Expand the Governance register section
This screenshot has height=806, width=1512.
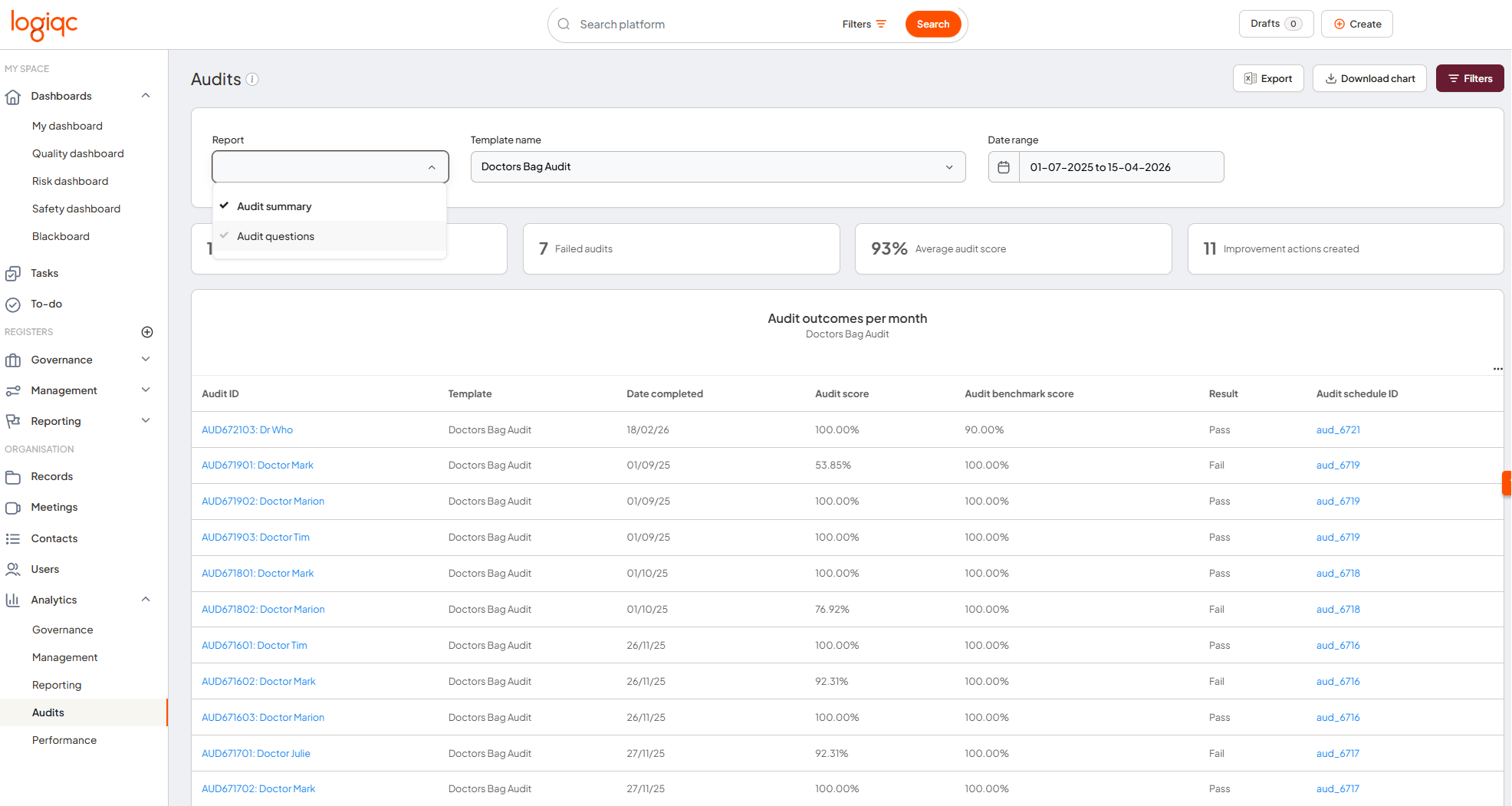tap(146, 359)
